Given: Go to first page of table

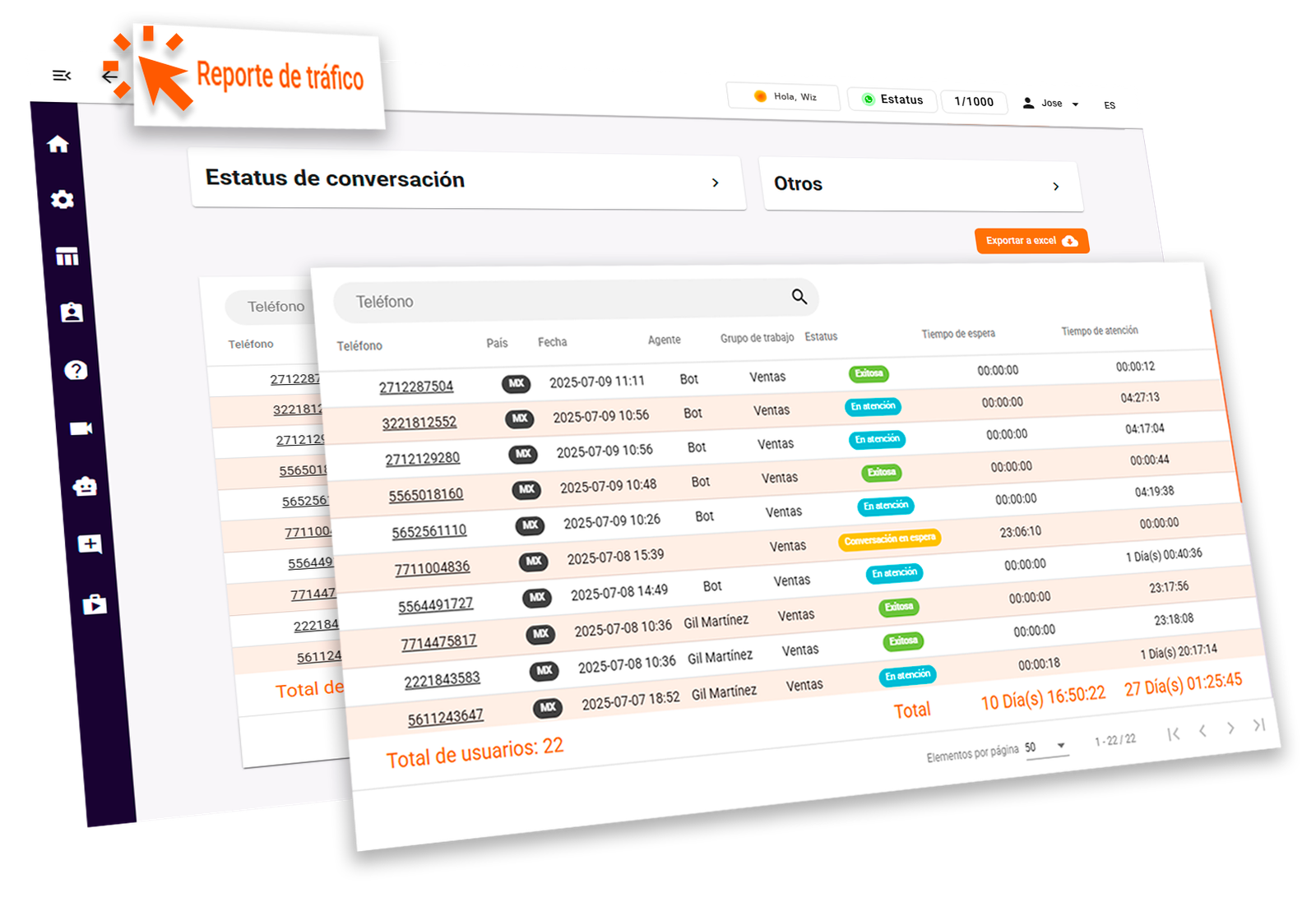Looking at the screenshot, I should [1174, 733].
